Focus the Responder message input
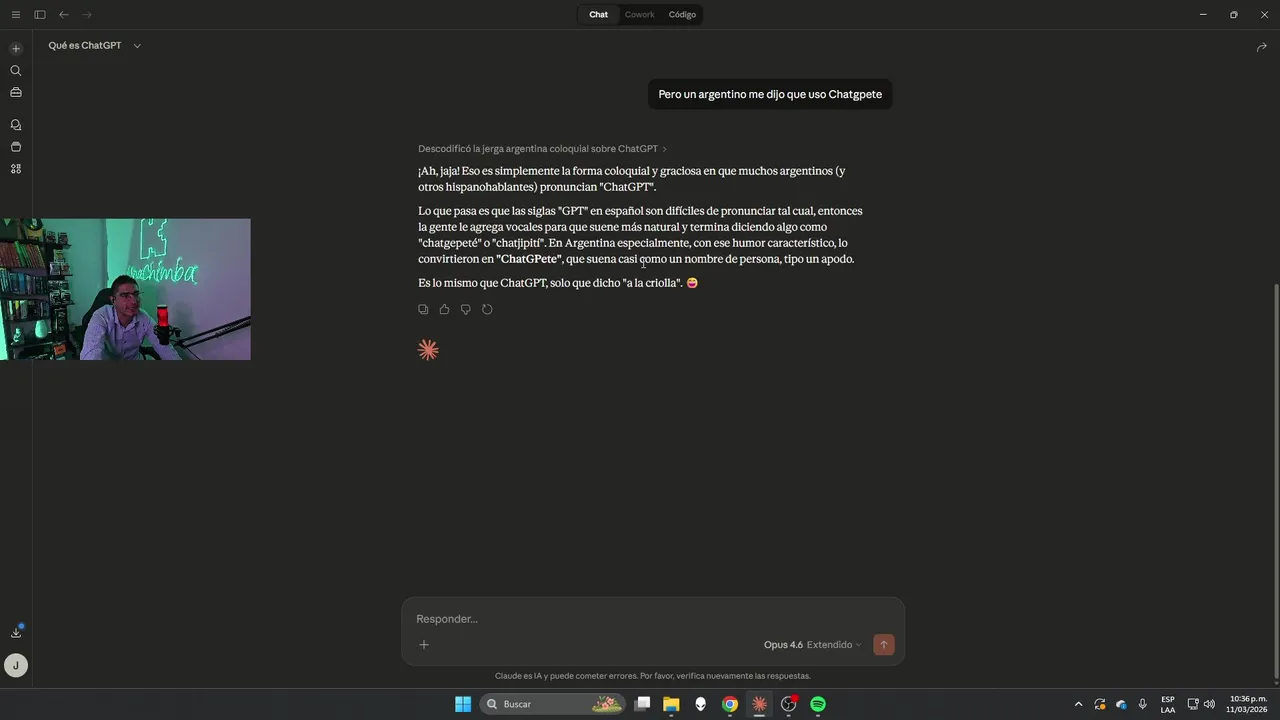 pyautogui.click(x=653, y=619)
